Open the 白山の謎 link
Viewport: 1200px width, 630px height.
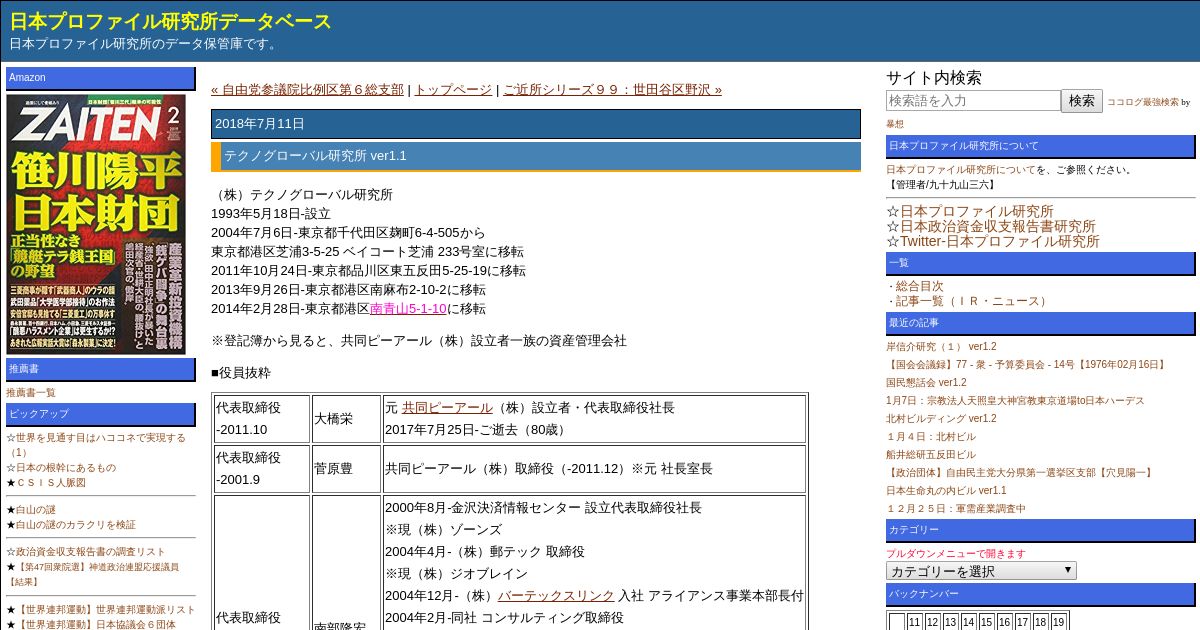click(x=36, y=509)
